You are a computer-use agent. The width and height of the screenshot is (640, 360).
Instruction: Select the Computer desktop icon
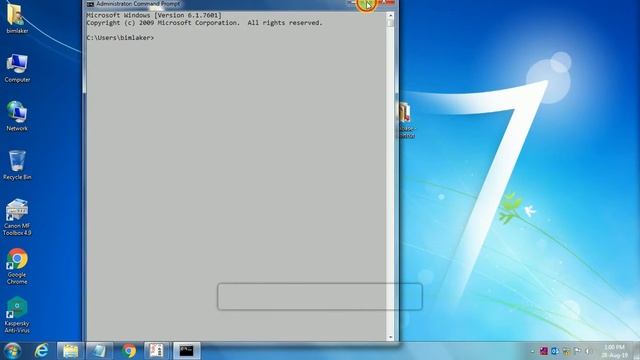(17, 68)
